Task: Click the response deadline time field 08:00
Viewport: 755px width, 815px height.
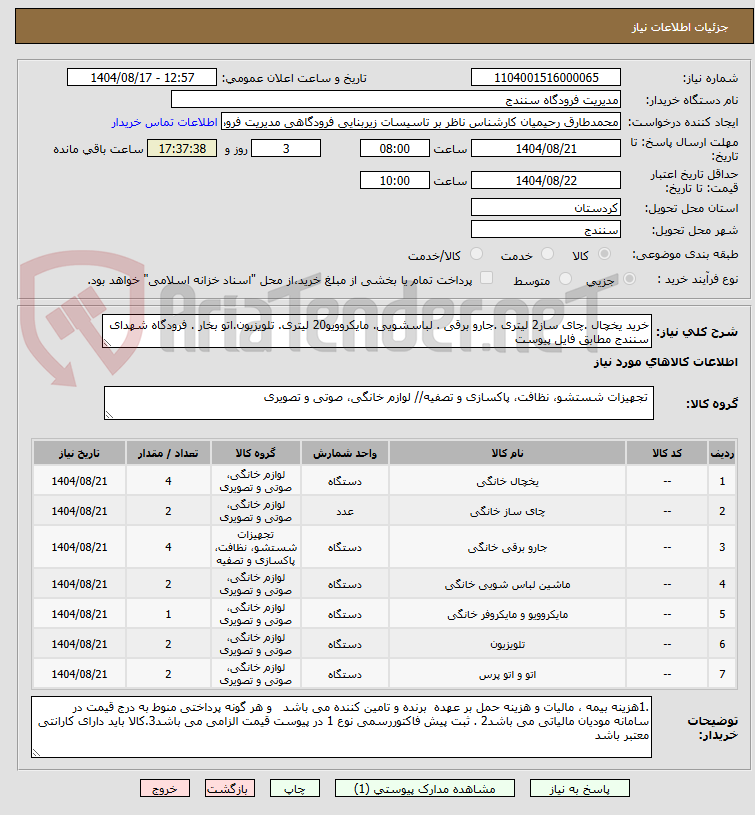Action: coord(394,149)
